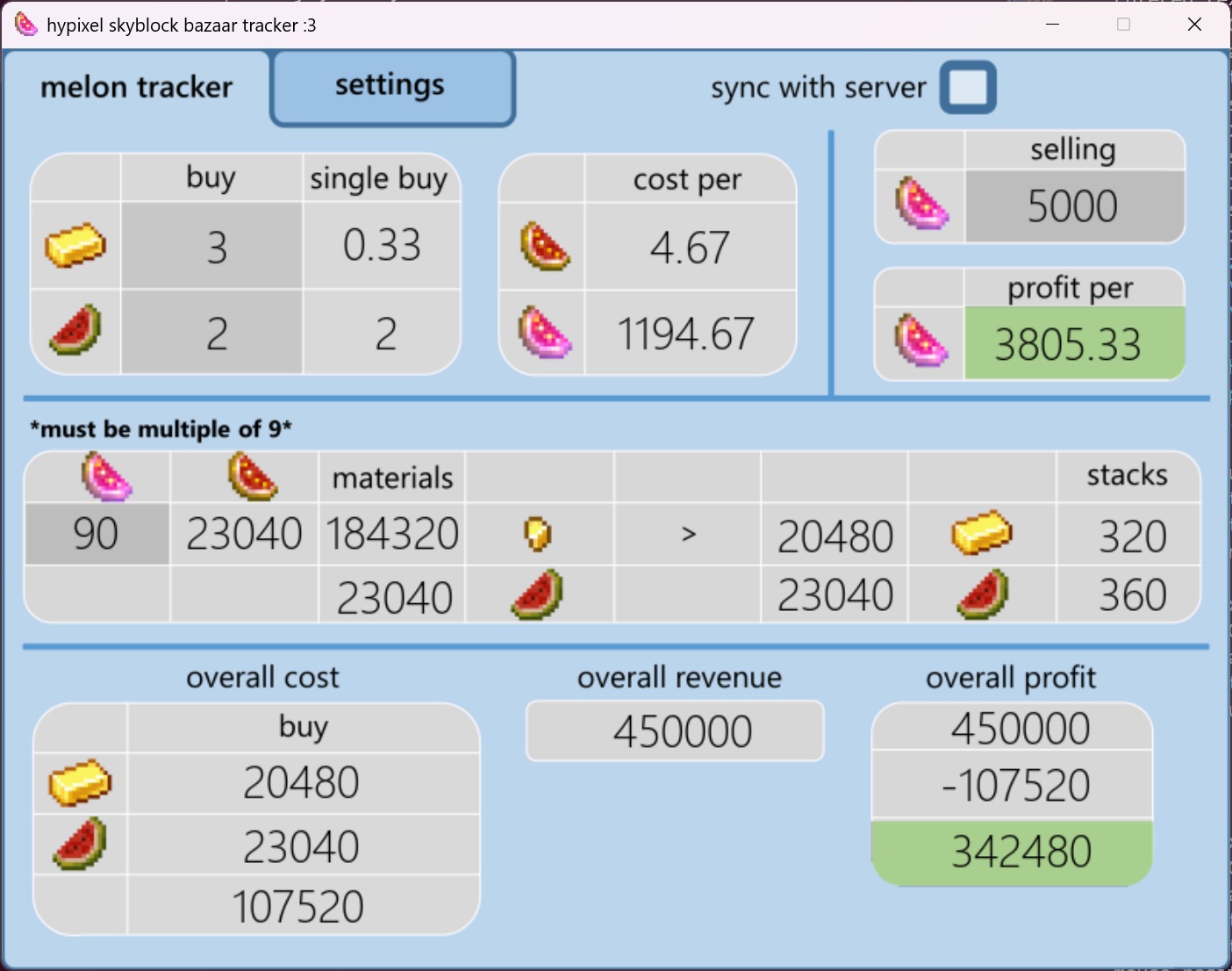Click the glistering melon icon in cost per table
The image size is (1232, 971).
point(544,246)
